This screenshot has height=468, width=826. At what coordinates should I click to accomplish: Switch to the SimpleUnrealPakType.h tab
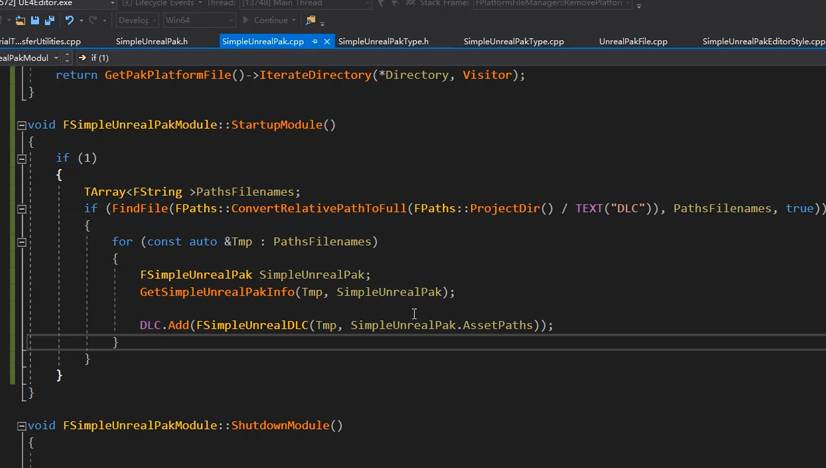click(x=383, y=41)
